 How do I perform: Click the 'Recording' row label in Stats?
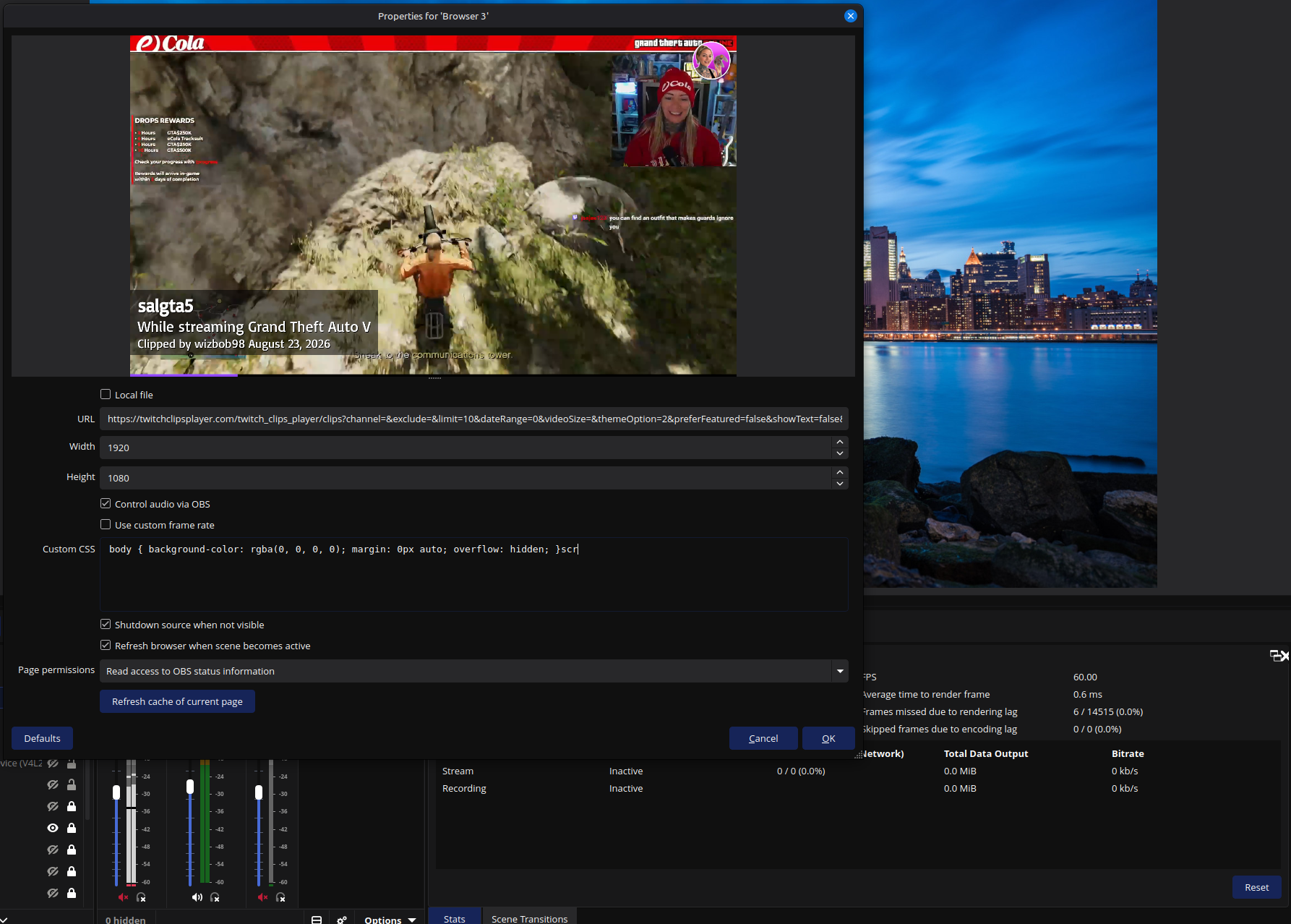(x=464, y=788)
